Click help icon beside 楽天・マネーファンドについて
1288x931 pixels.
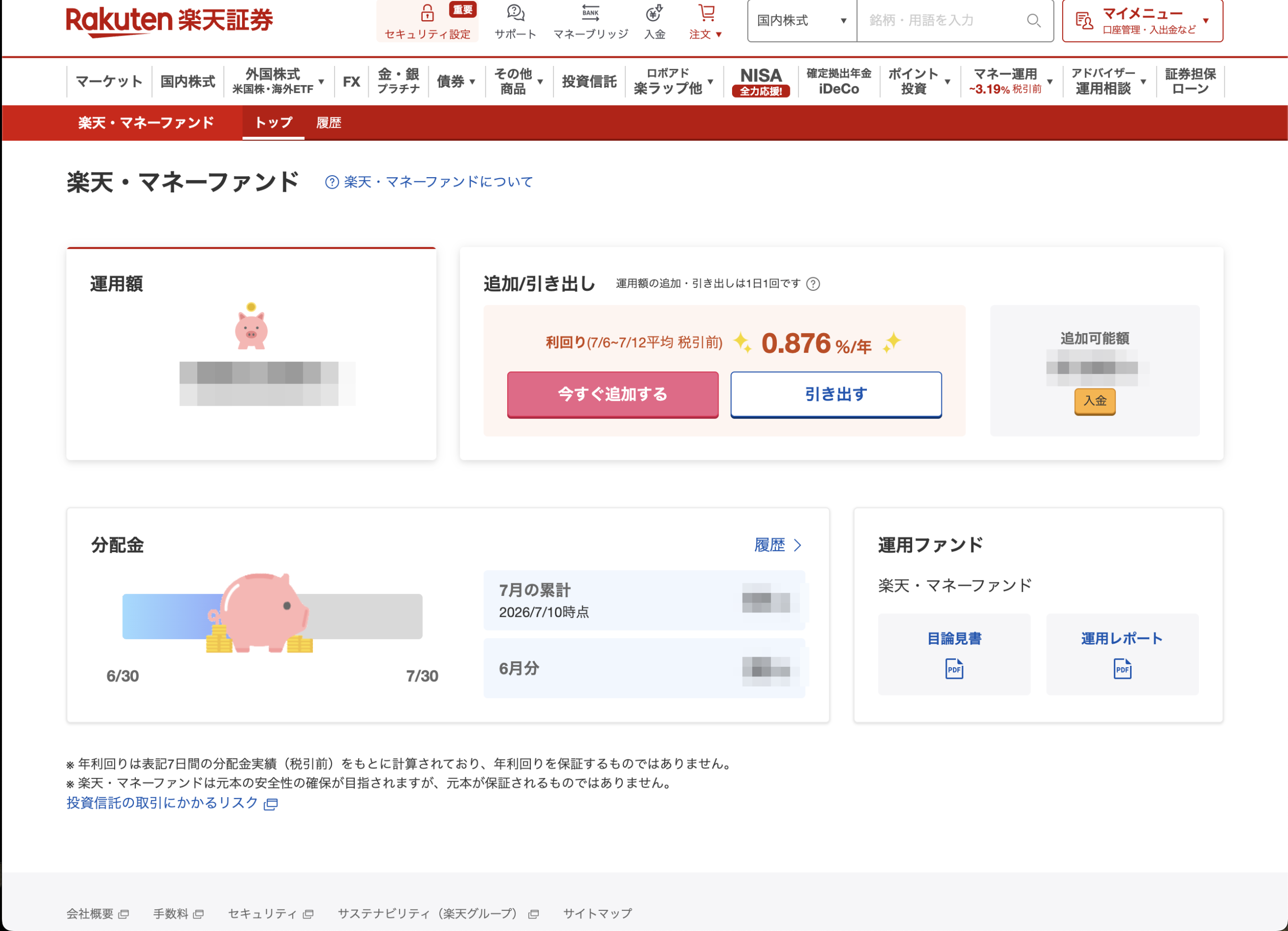pyautogui.click(x=332, y=182)
